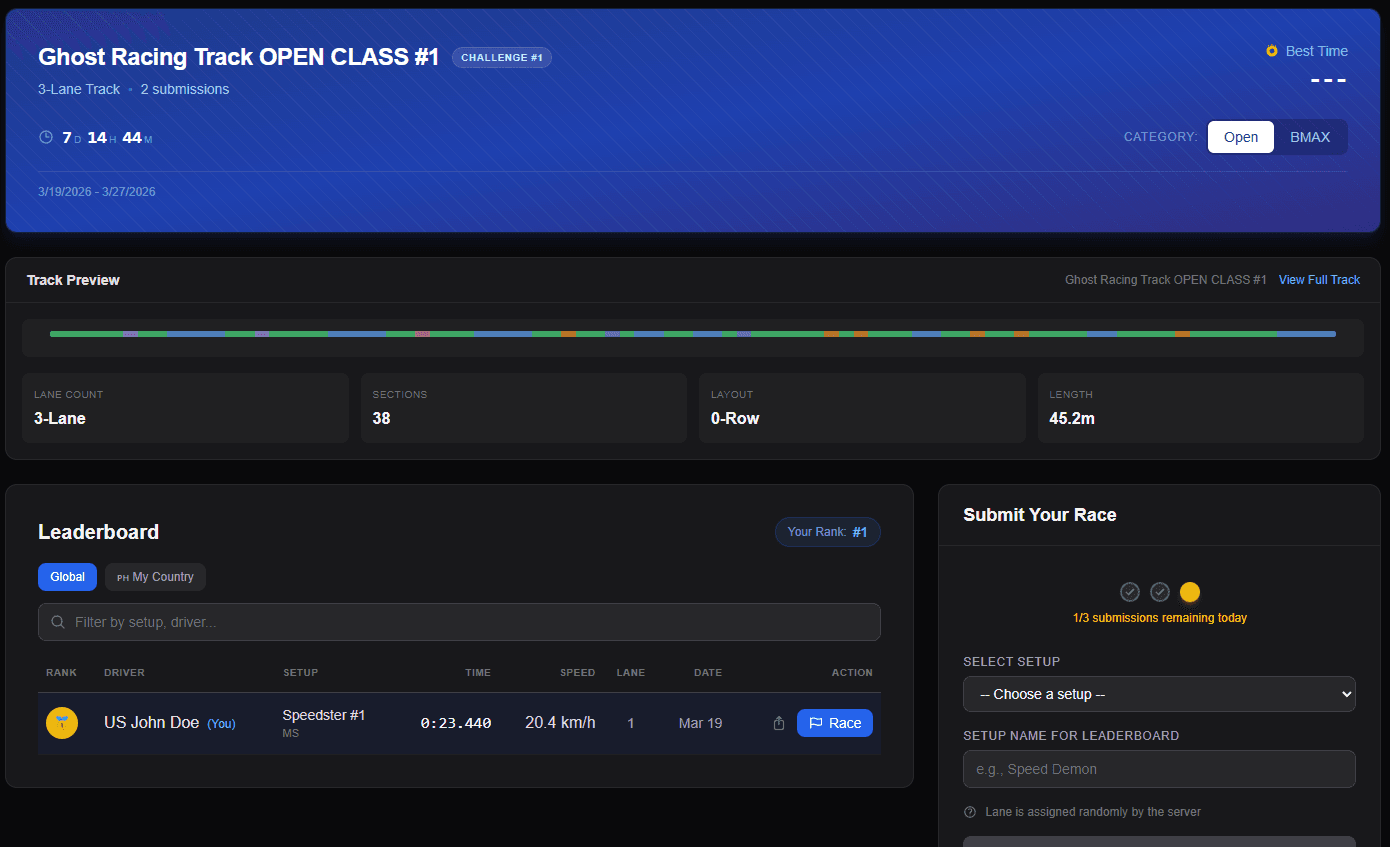Click the first checked submission indicator
This screenshot has width=1390, height=847.
[x=1130, y=592]
